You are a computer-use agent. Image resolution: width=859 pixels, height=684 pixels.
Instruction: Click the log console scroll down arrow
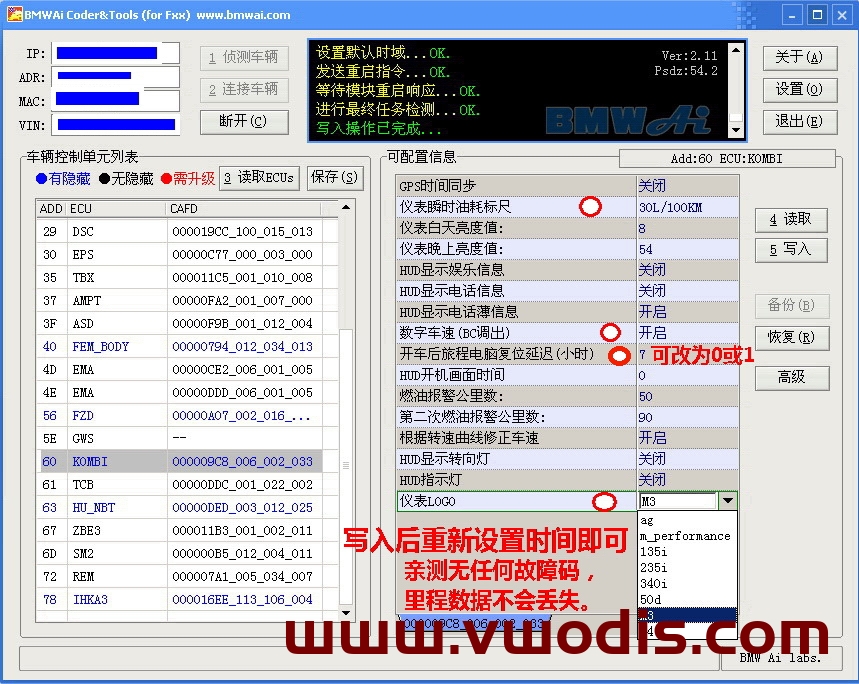point(736,130)
